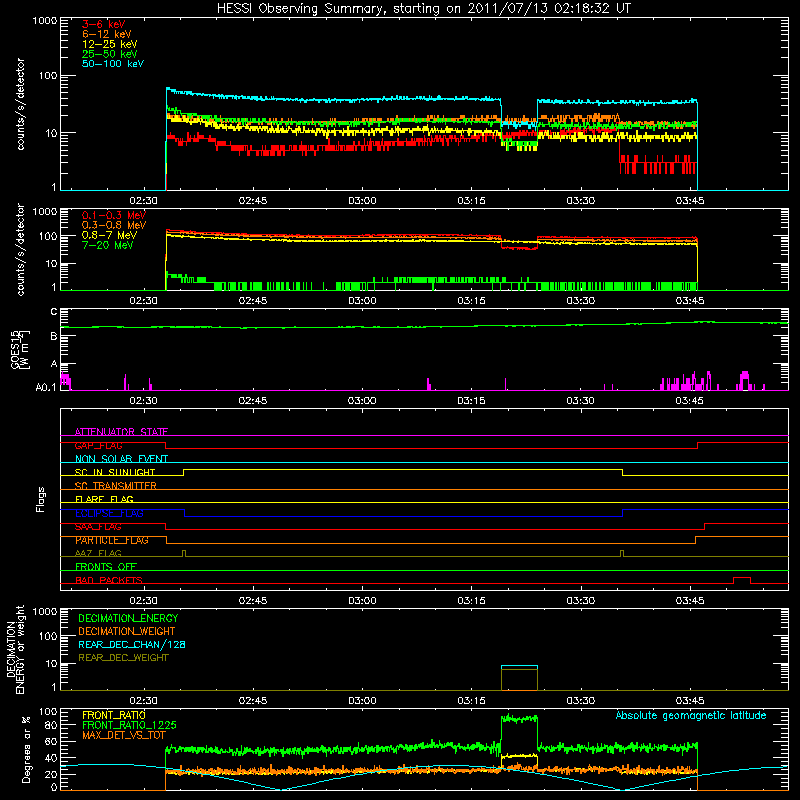Image resolution: width=800 pixels, height=800 pixels.
Task: Click 03:00 tick label under the GOES15 panel
Action: [362, 401]
